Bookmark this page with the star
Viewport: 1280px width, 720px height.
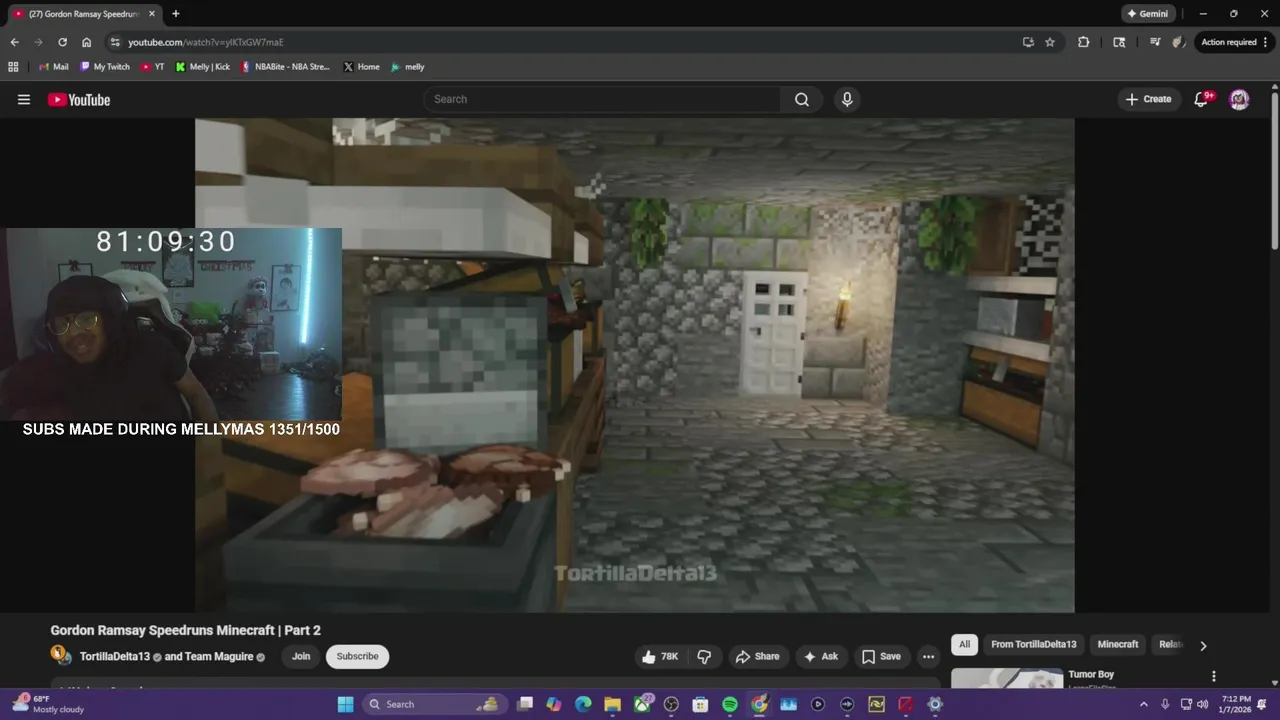coord(1050,42)
